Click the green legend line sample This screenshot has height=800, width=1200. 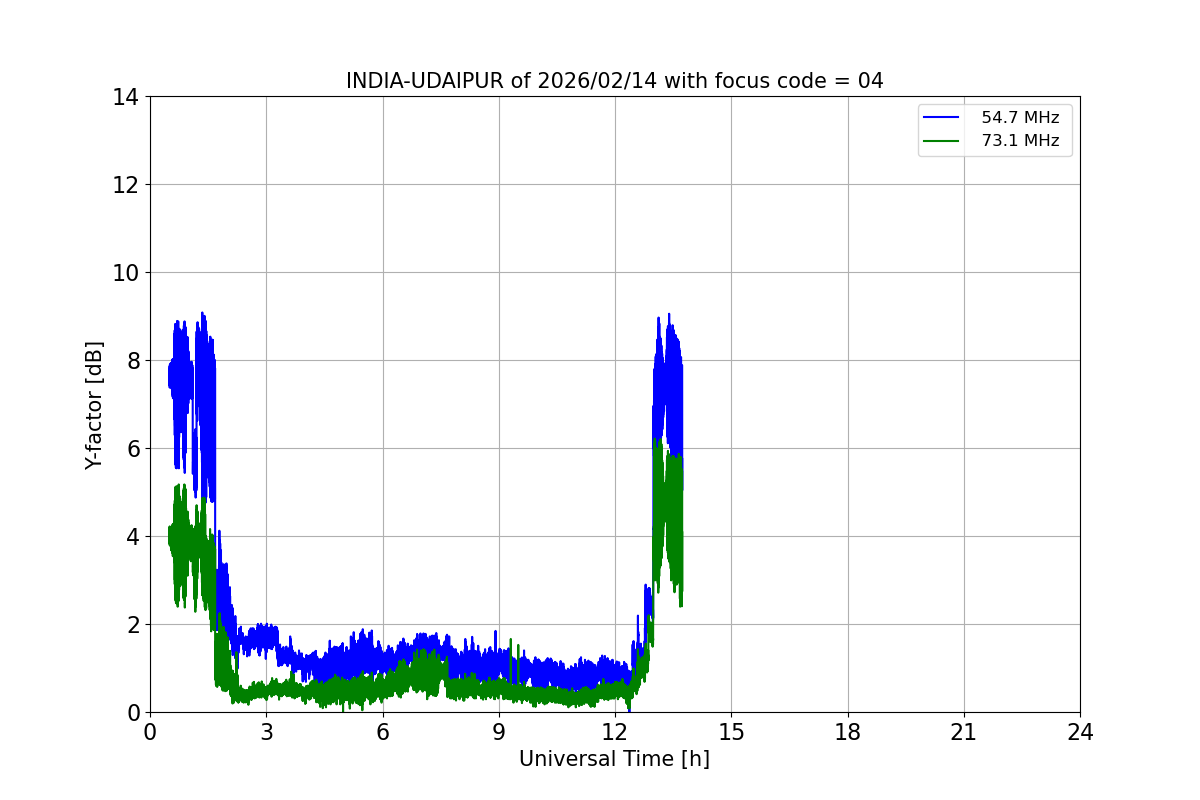coord(941,141)
